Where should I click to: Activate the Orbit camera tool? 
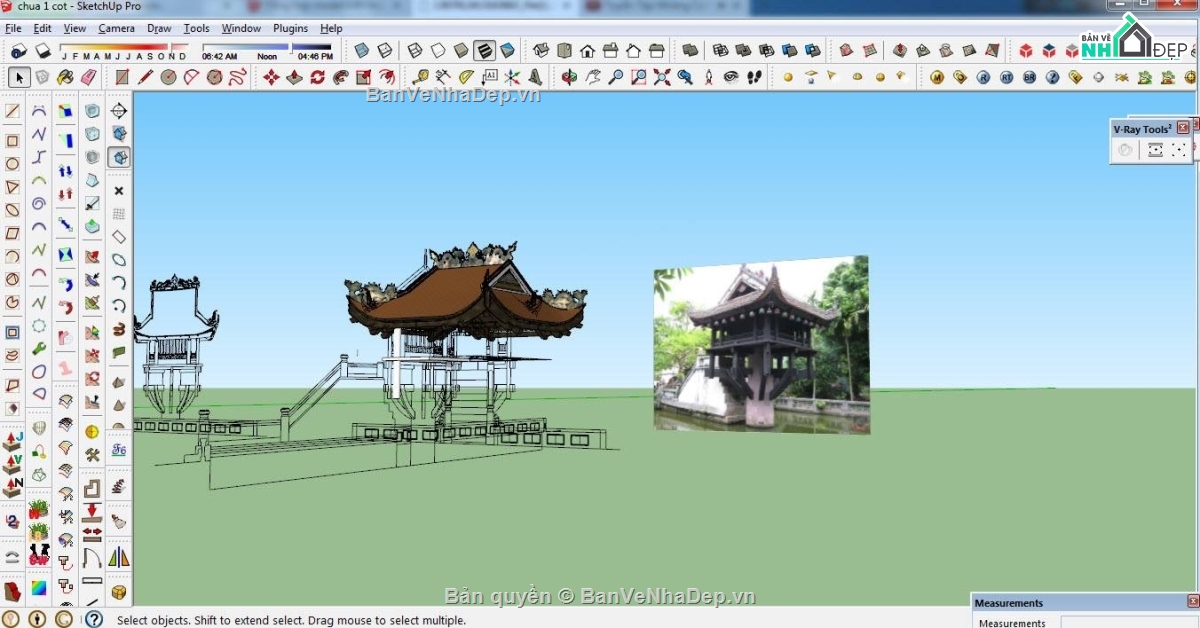point(567,77)
